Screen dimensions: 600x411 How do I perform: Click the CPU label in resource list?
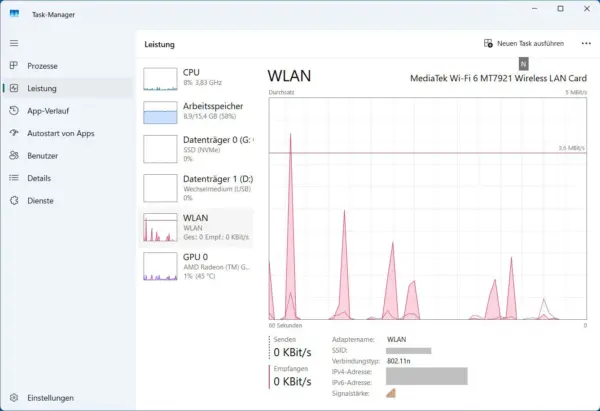191,72
